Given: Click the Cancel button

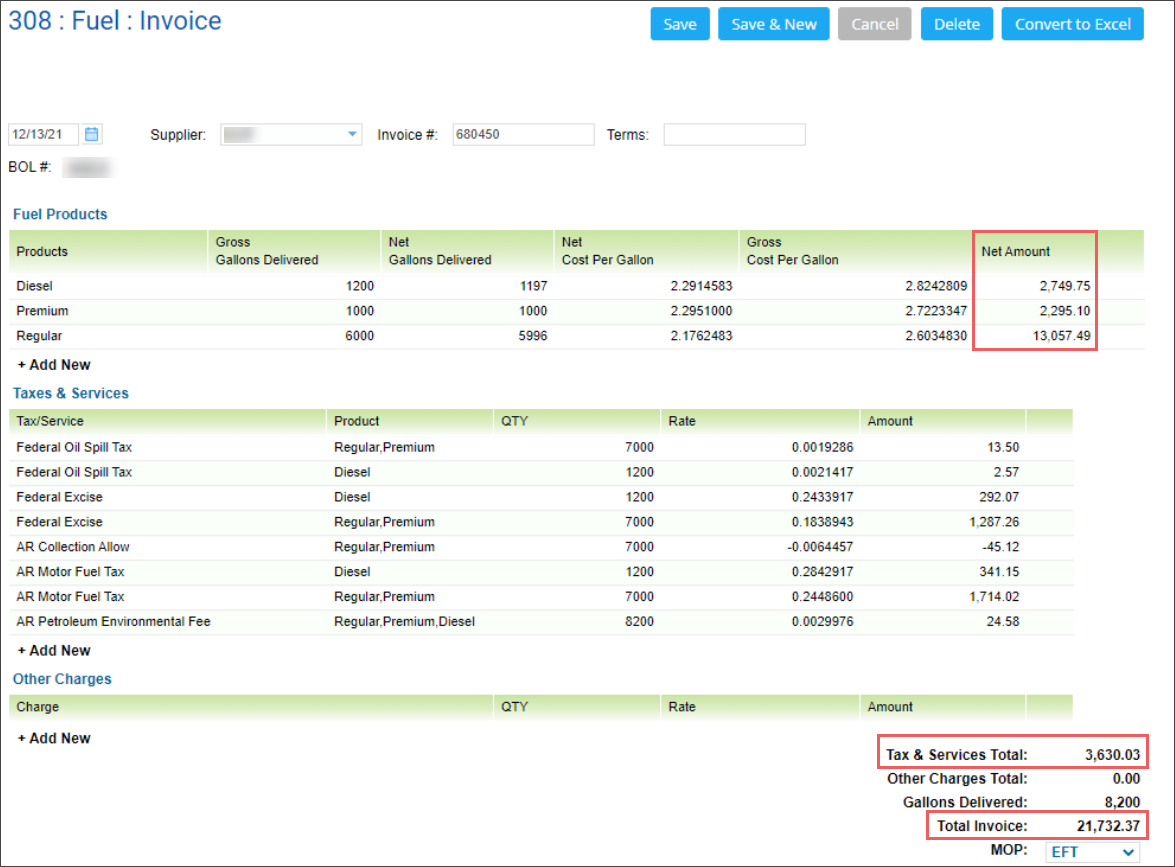Looking at the screenshot, I should (874, 24).
